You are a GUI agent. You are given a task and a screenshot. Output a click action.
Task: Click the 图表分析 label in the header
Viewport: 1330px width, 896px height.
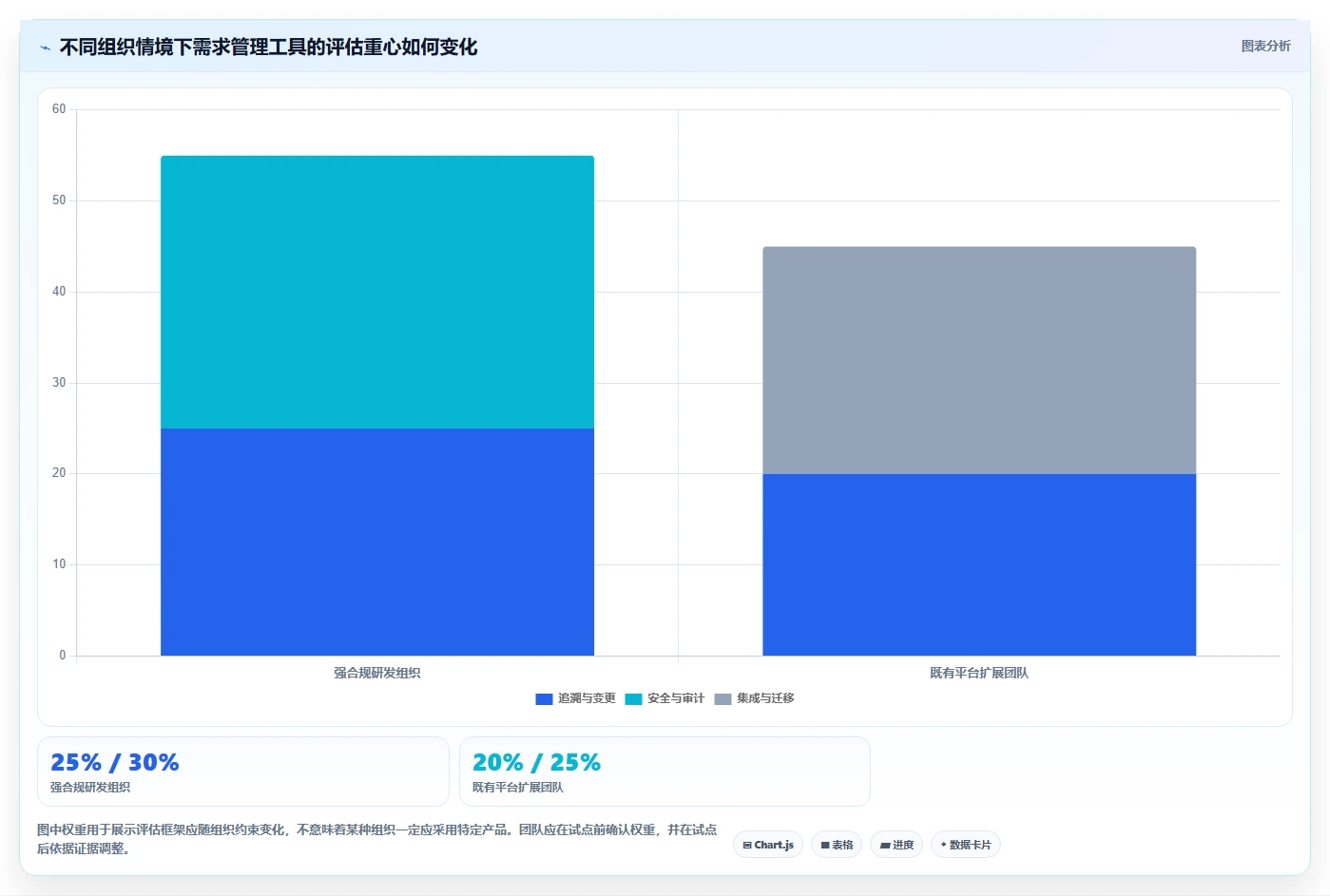point(1265,46)
